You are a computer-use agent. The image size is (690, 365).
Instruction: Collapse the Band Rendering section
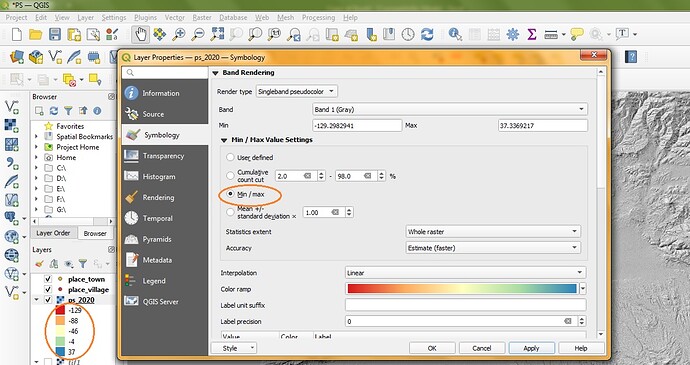coord(215,73)
